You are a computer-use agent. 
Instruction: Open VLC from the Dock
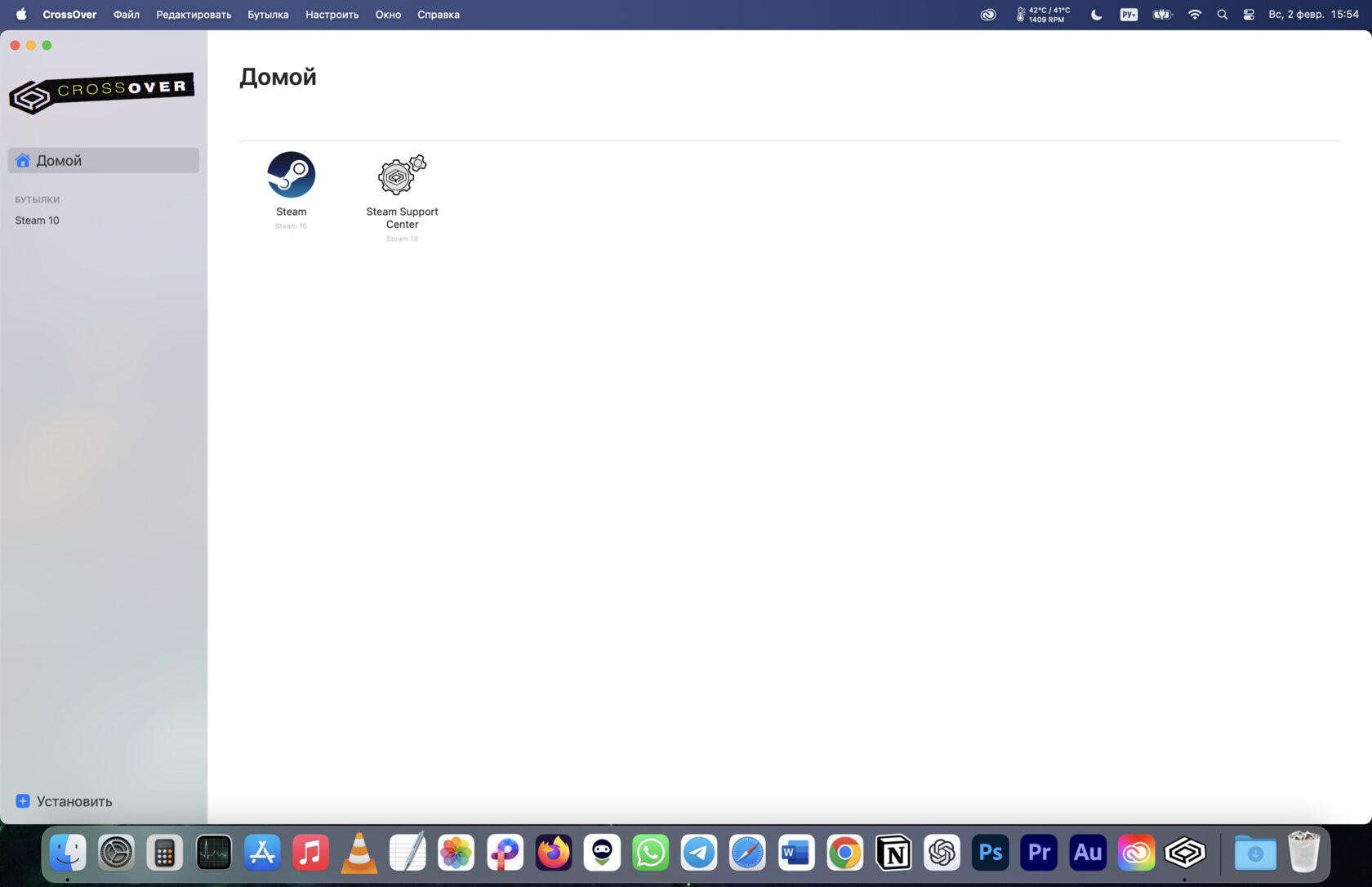[359, 853]
